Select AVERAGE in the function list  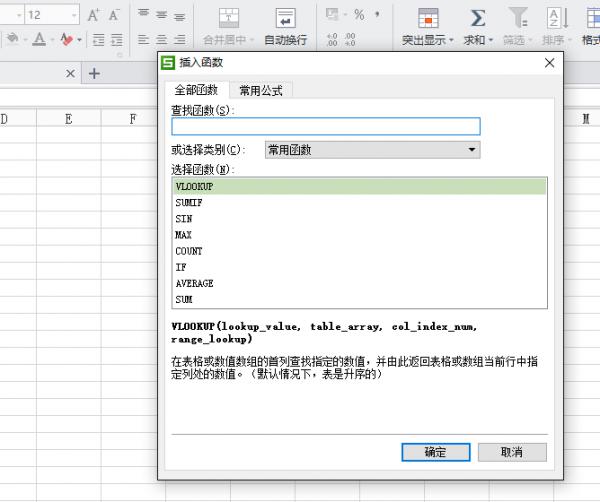point(359,284)
